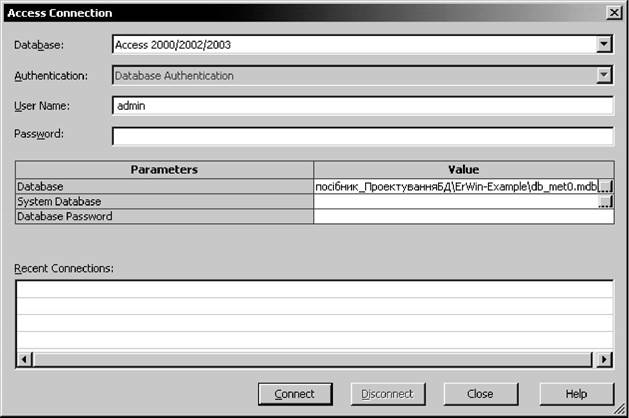Select the first row in Recent Connections
This screenshot has height=418, width=629.
click(x=314, y=290)
